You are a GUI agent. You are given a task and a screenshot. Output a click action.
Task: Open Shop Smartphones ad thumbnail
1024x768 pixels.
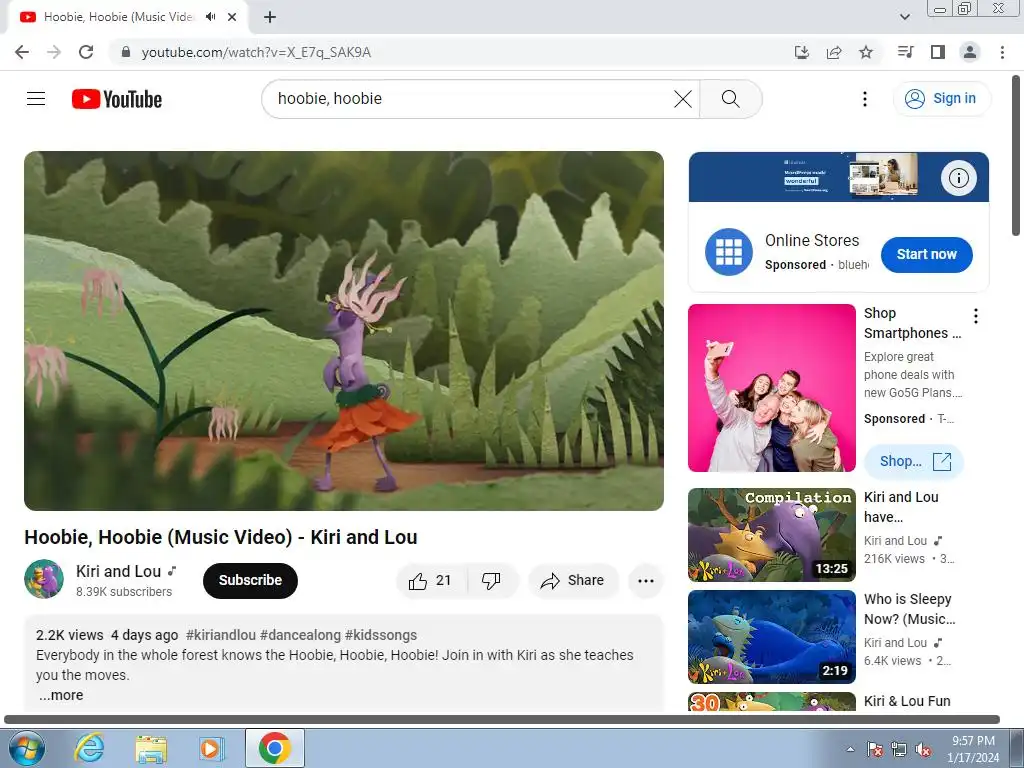tap(772, 388)
